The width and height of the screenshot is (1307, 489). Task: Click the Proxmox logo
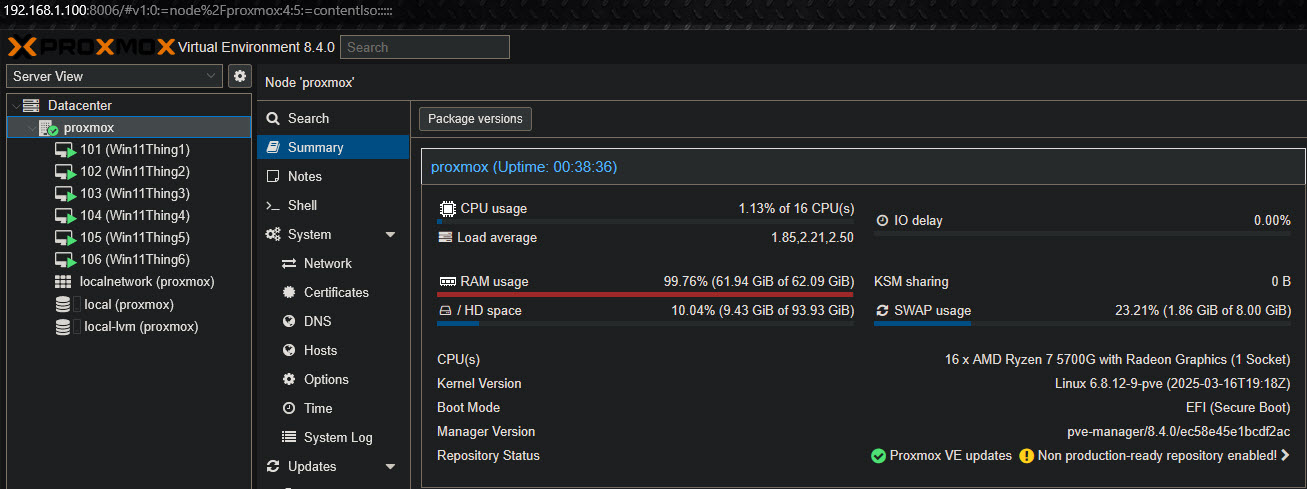coord(91,47)
